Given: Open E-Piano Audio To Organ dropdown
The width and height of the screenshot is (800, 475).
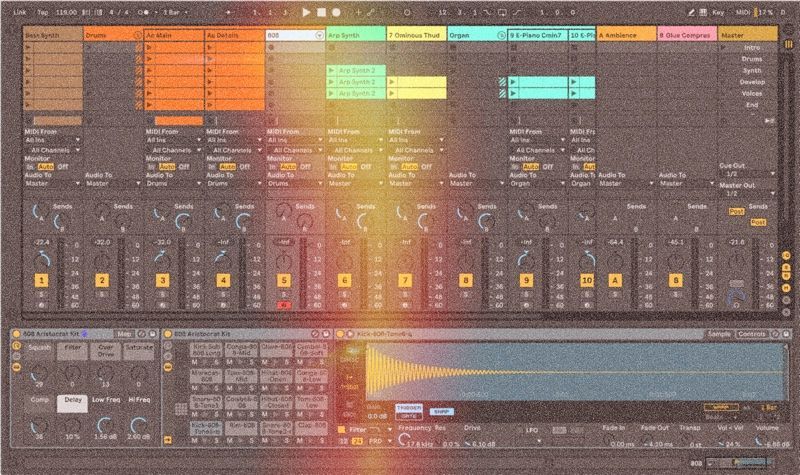Looking at the screenshot, I should point(537,183).
